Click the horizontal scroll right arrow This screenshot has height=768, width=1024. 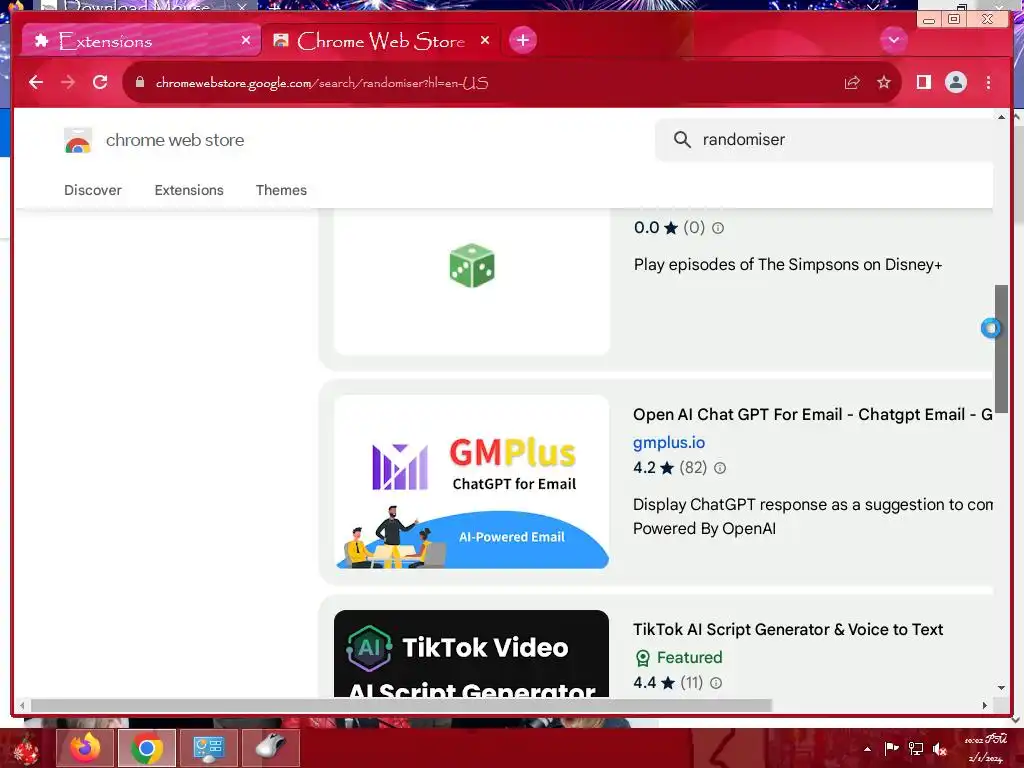pos(985,705)
